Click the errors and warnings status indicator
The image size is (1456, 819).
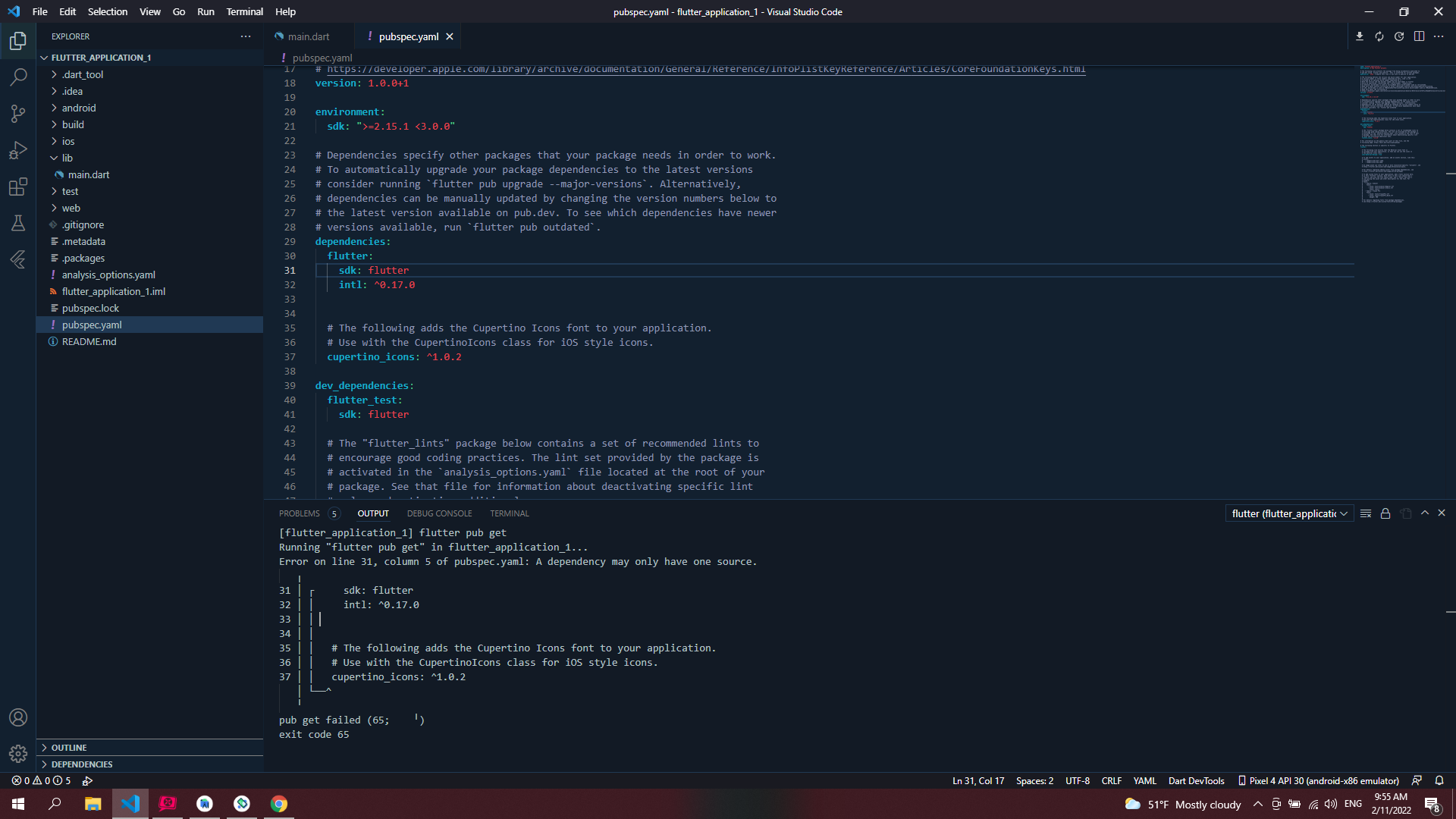click(x=41, y=780)
